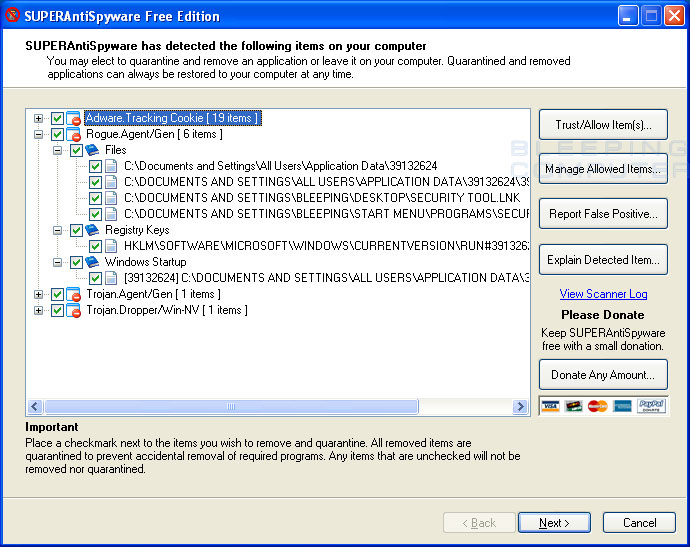The height and width of the screenshot is (547, 690).
Task: Select the Trojan.Agent/Gen [ 1 items ] row
Action: (x=154, y=294)
